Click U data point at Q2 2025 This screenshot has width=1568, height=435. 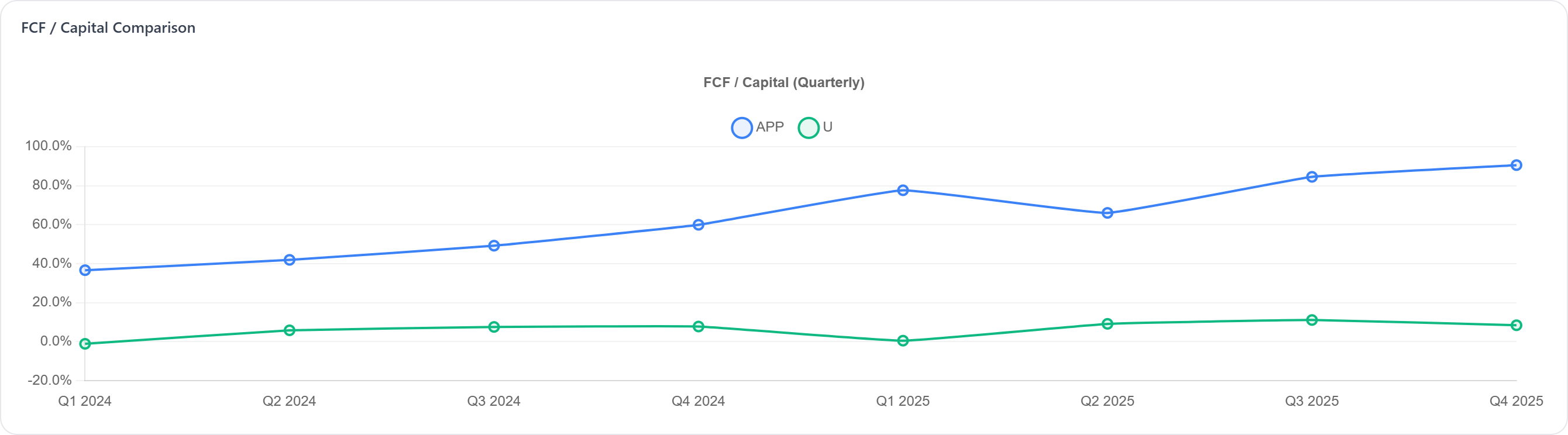pos(1108,324)
